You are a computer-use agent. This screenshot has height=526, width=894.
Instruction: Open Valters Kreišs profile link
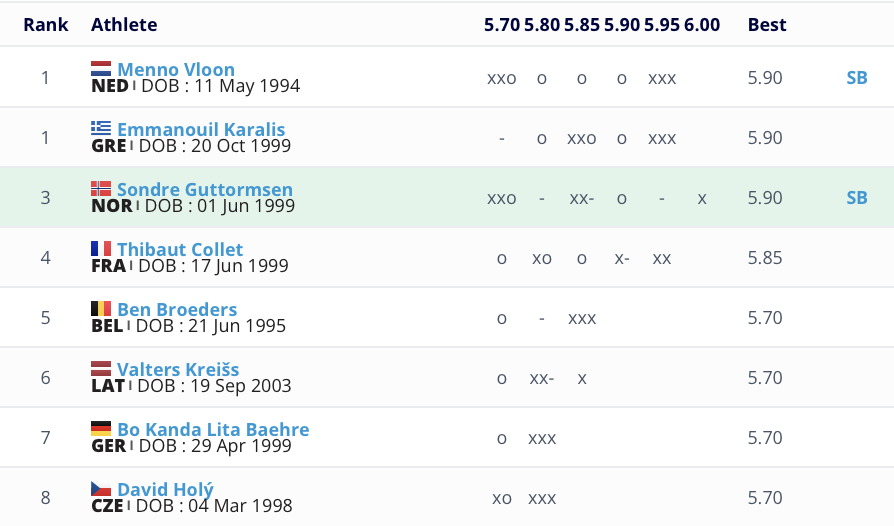click(178, 369)
